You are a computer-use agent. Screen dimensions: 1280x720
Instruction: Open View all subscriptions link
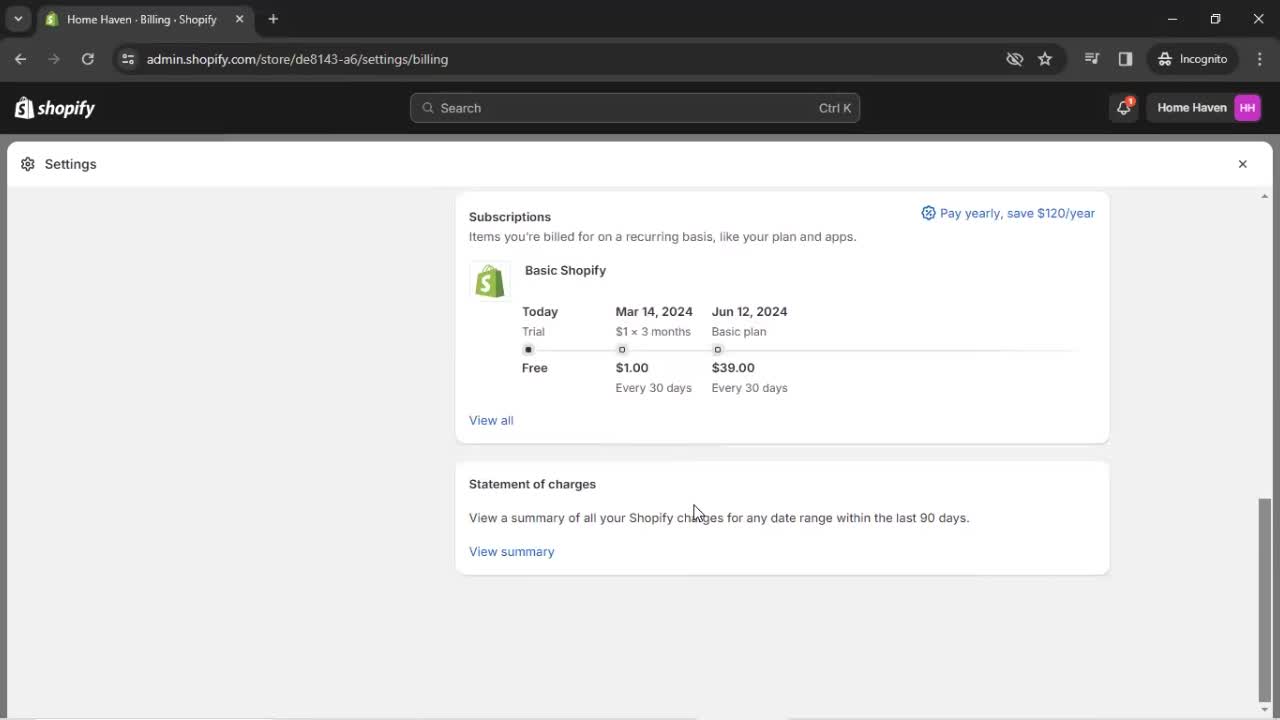(x=491, y=420)
